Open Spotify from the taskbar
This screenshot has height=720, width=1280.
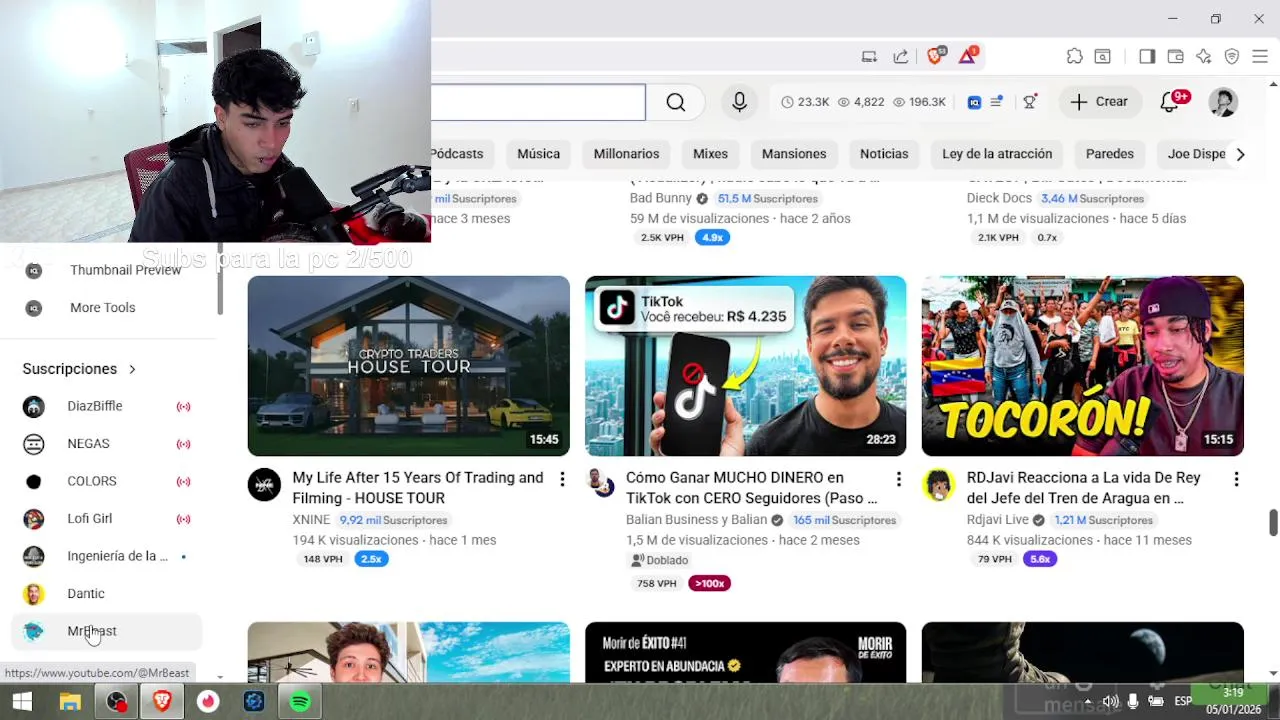click(x=299, y=702)
